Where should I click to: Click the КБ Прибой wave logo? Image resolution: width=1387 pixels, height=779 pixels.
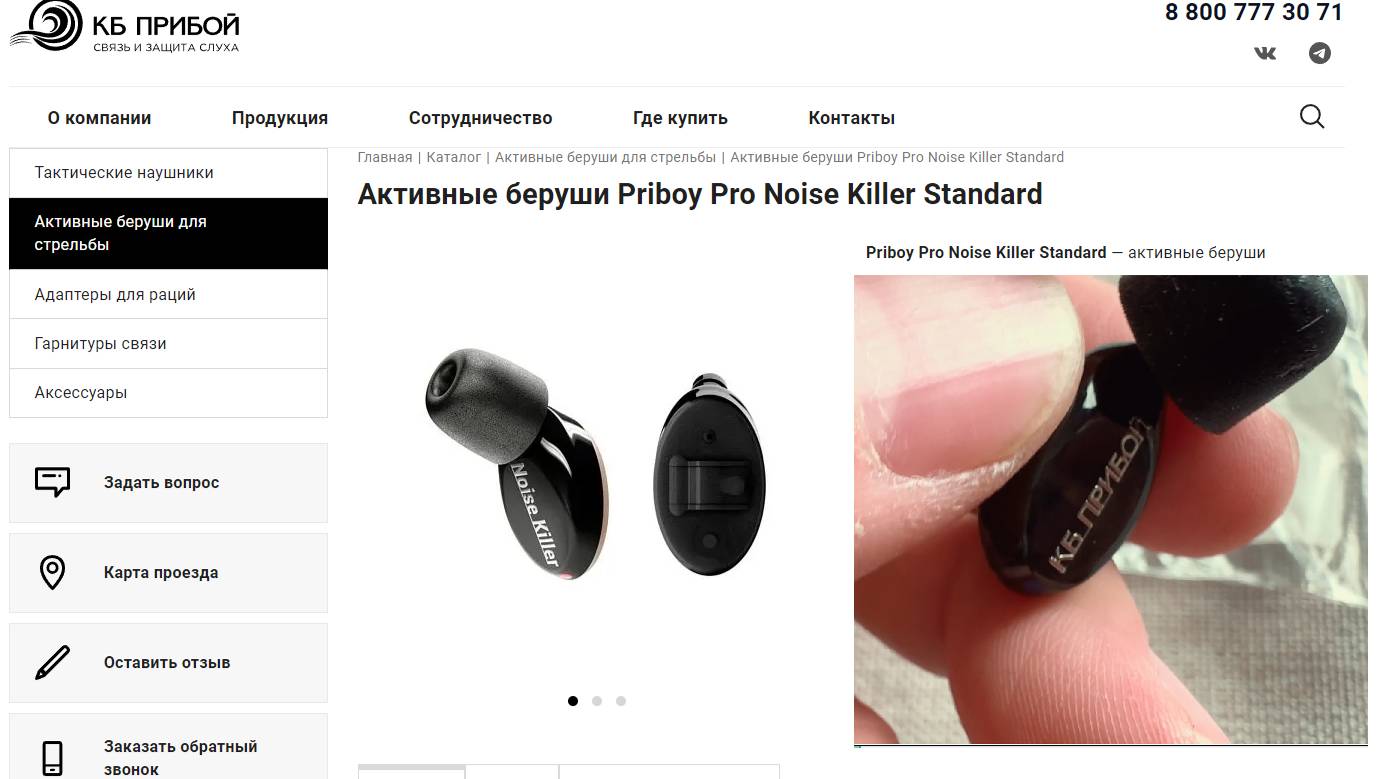pyautogui.click(x=46, y=26)
